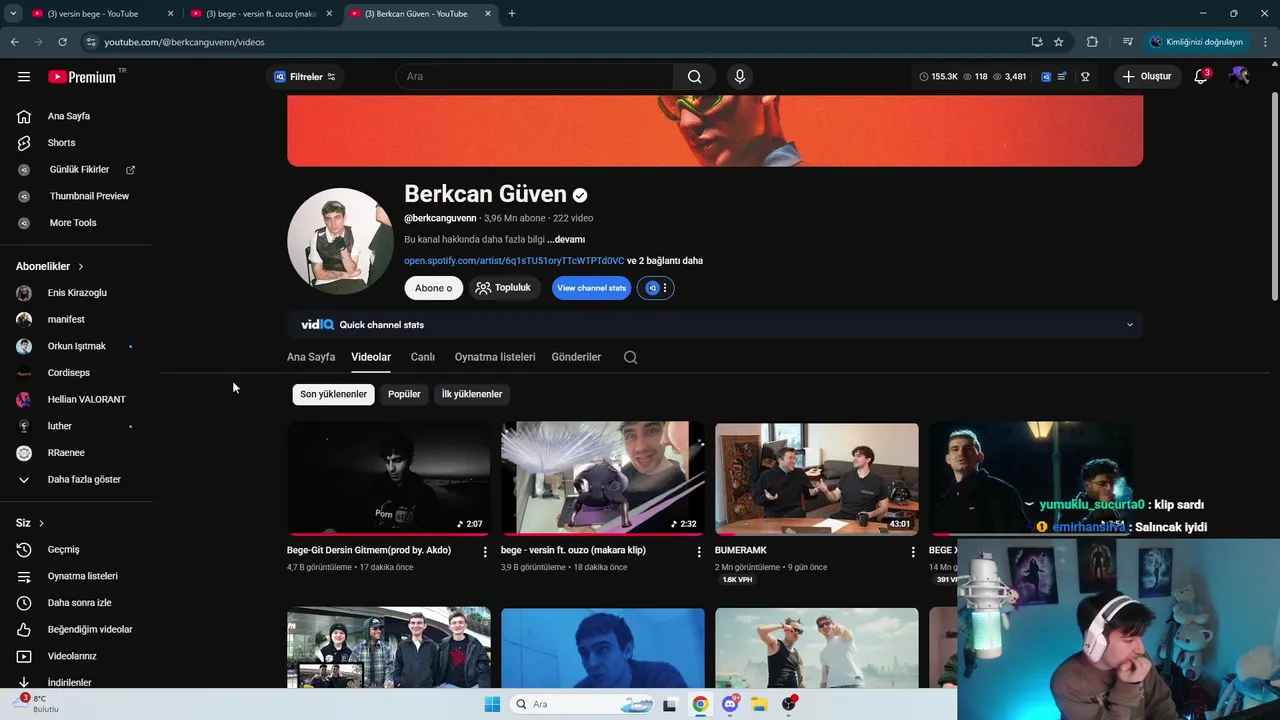The image size is (1280, 720).
Task: Open Enis Kirazoglu subscription channel
Action: click(75, 293)
